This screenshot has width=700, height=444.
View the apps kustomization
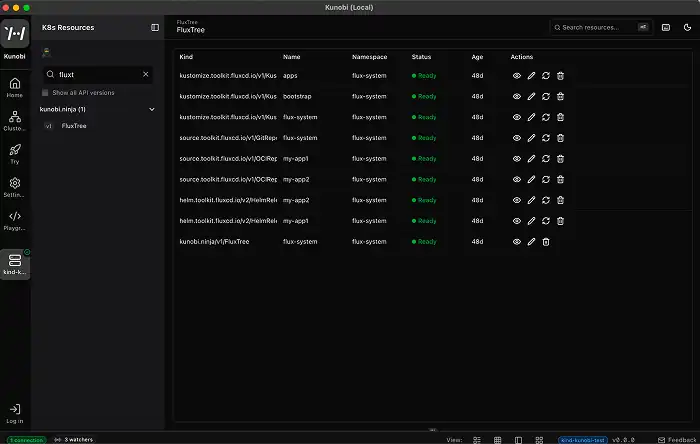pos(517,76)
